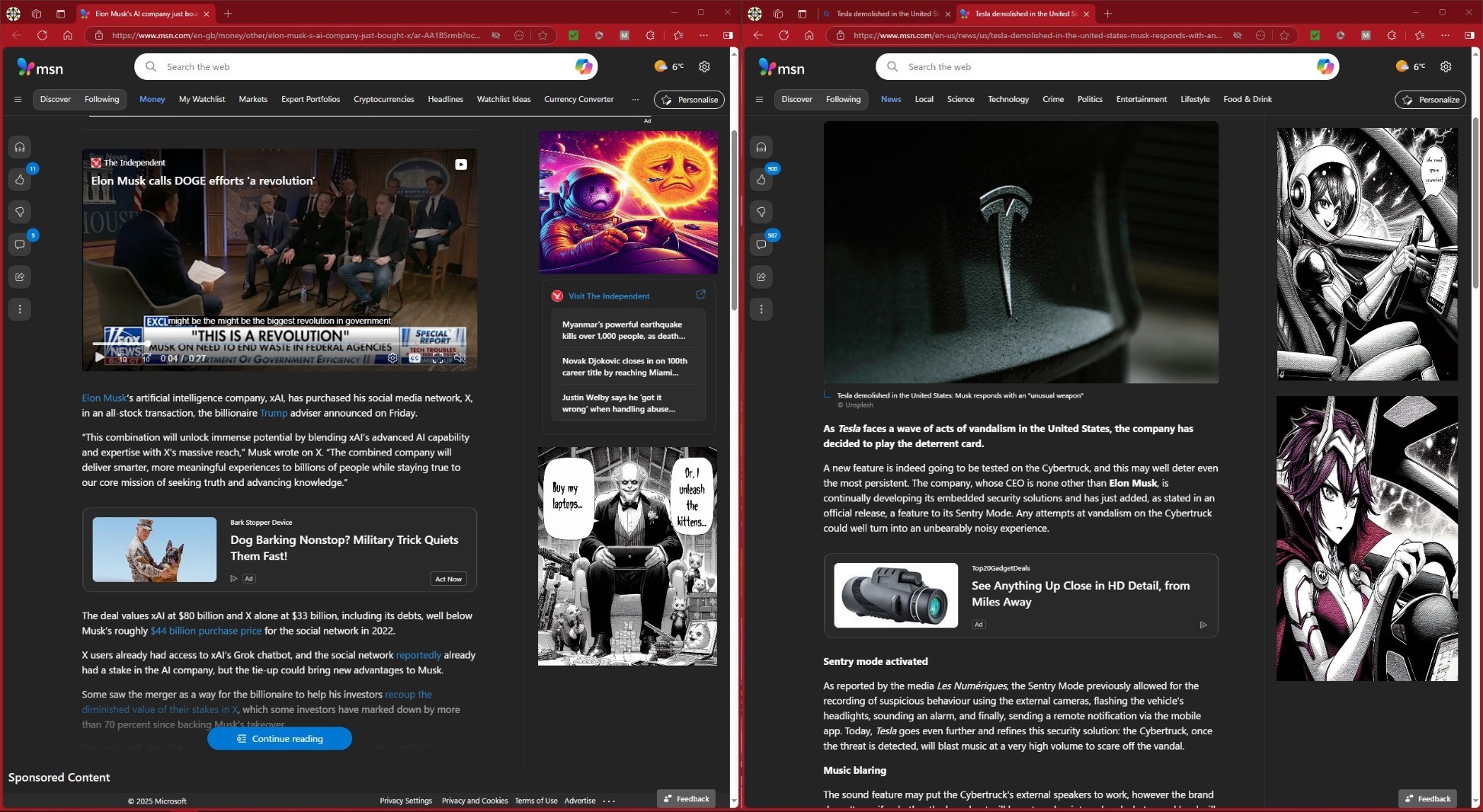The width and height of the screenshot is (1483, 812).
Task: Open new tab in the right browser
Action: coord(1107,14)
